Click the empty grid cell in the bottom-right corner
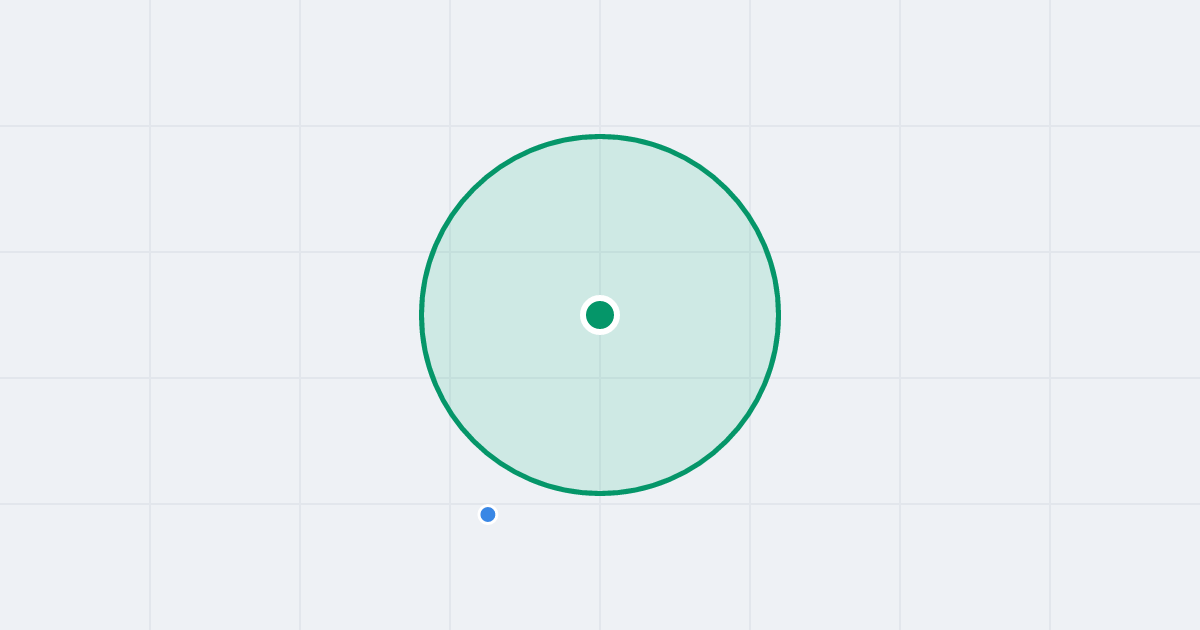This screenshot has width=1200, height=630. 1125,567
